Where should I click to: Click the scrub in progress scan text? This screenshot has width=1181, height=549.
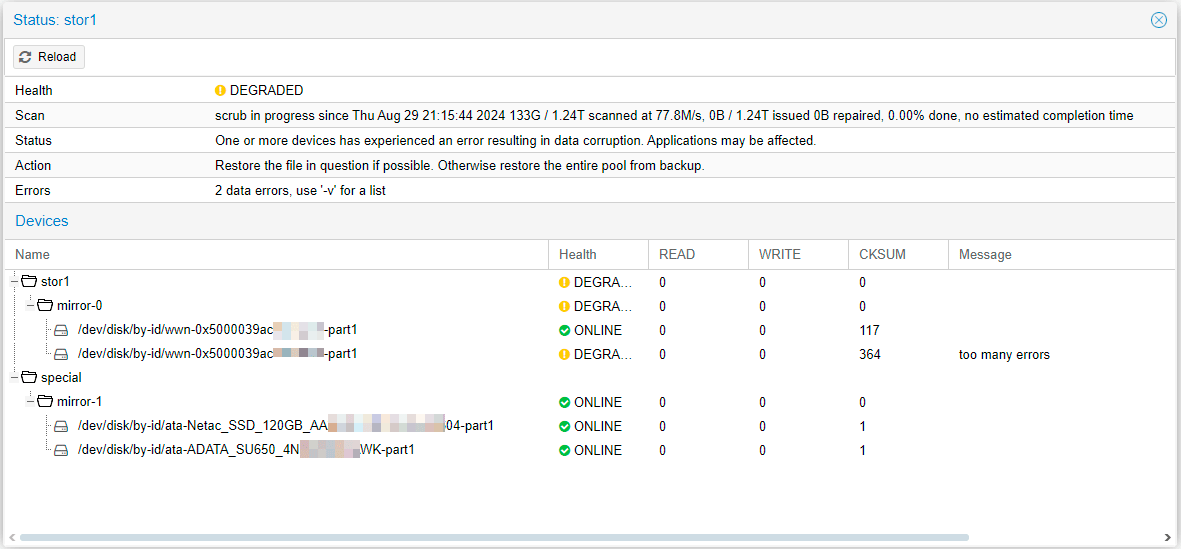(x=674, y=116)
